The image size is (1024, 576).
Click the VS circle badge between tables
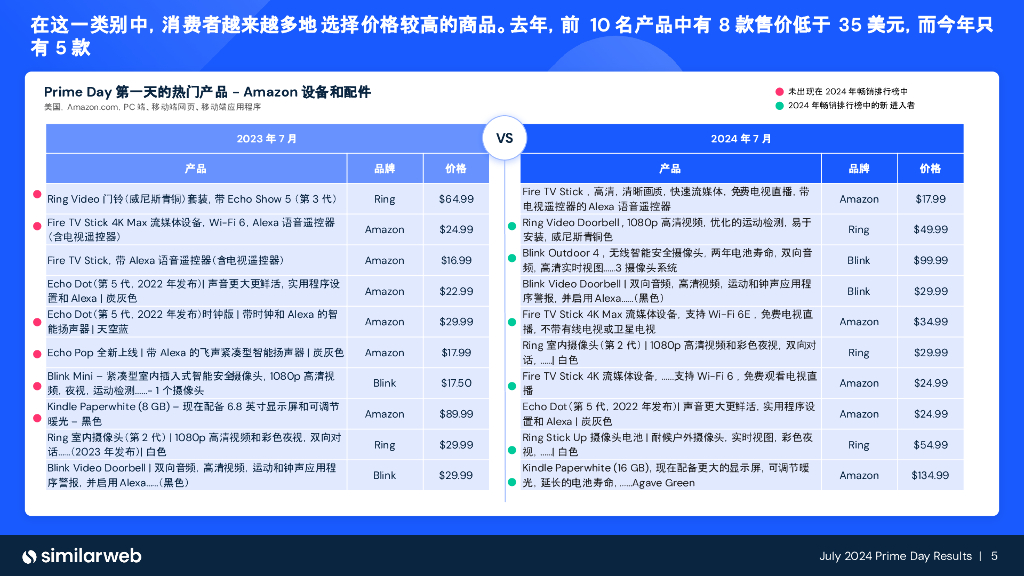click(504, 138)
